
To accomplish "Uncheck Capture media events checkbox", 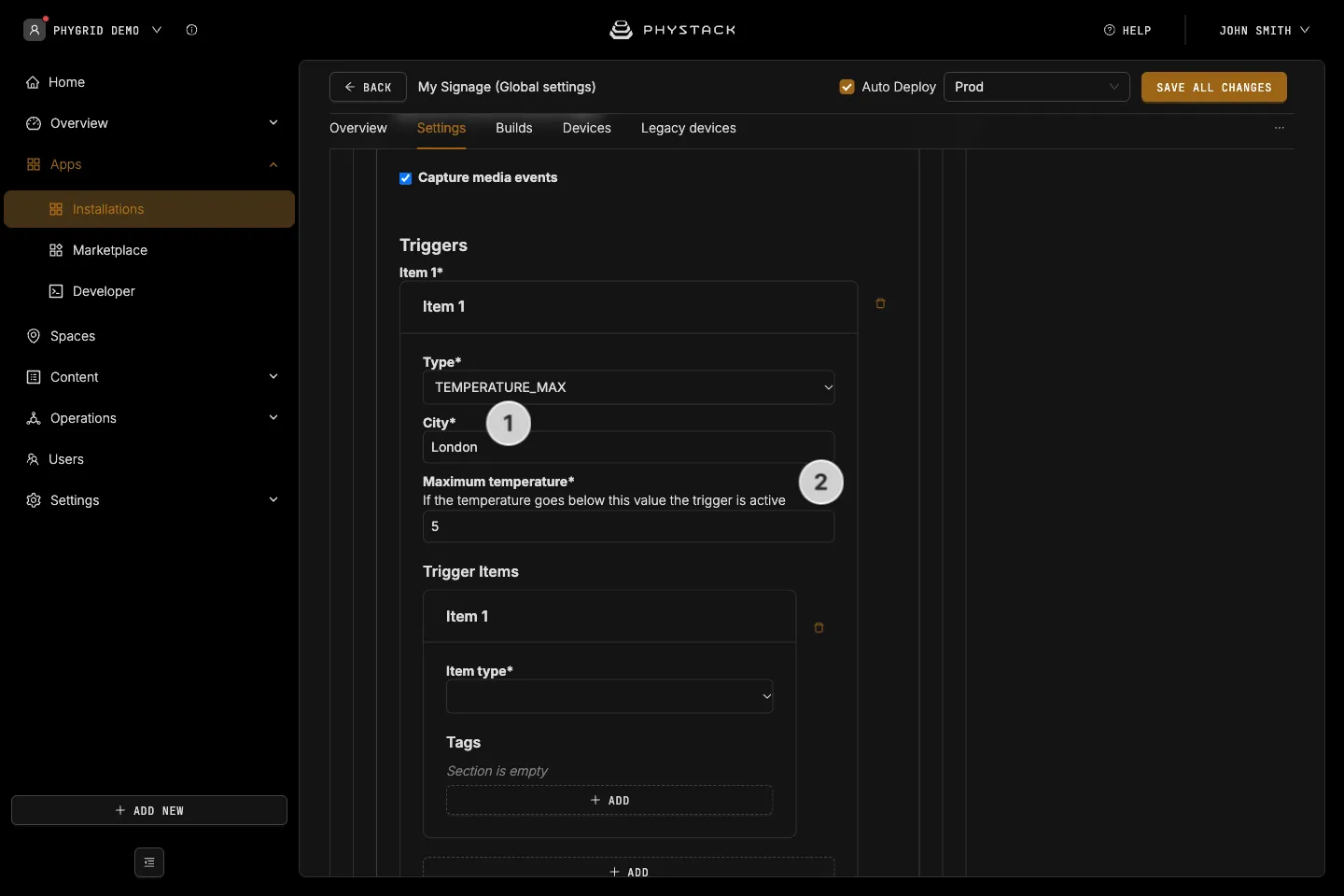I will coord(406,178).
